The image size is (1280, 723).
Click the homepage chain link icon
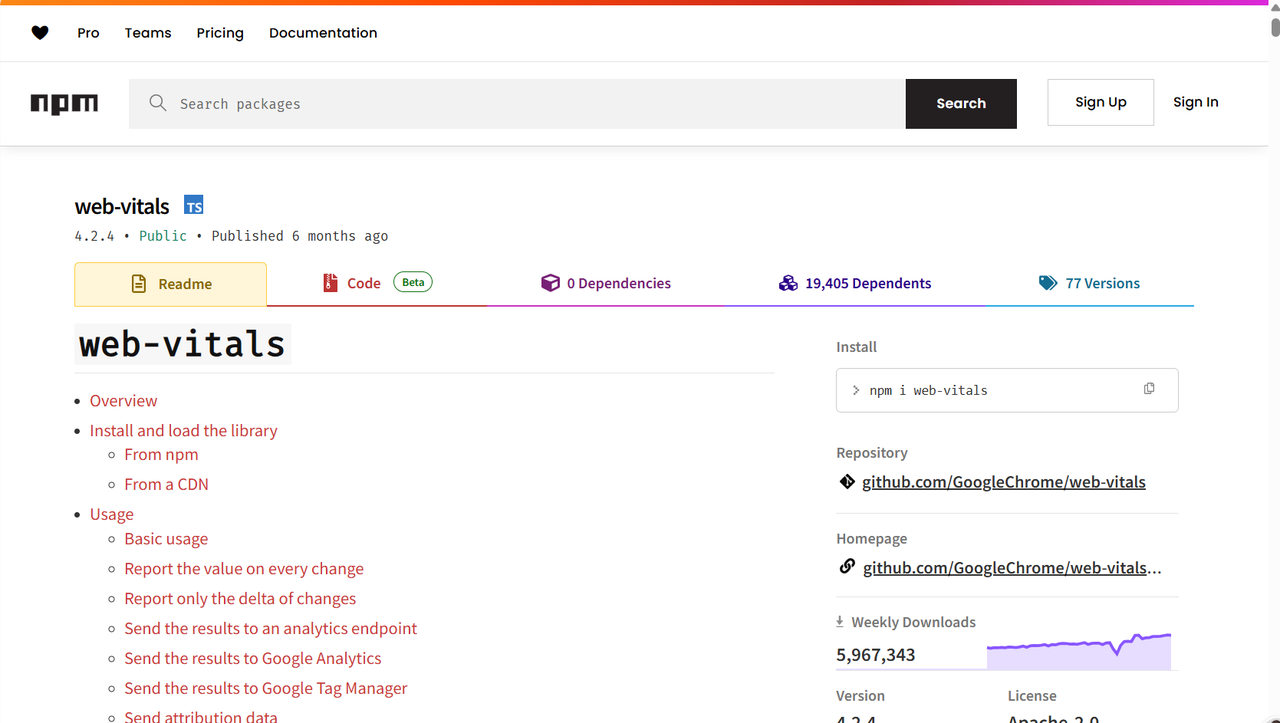click(847, 567)
